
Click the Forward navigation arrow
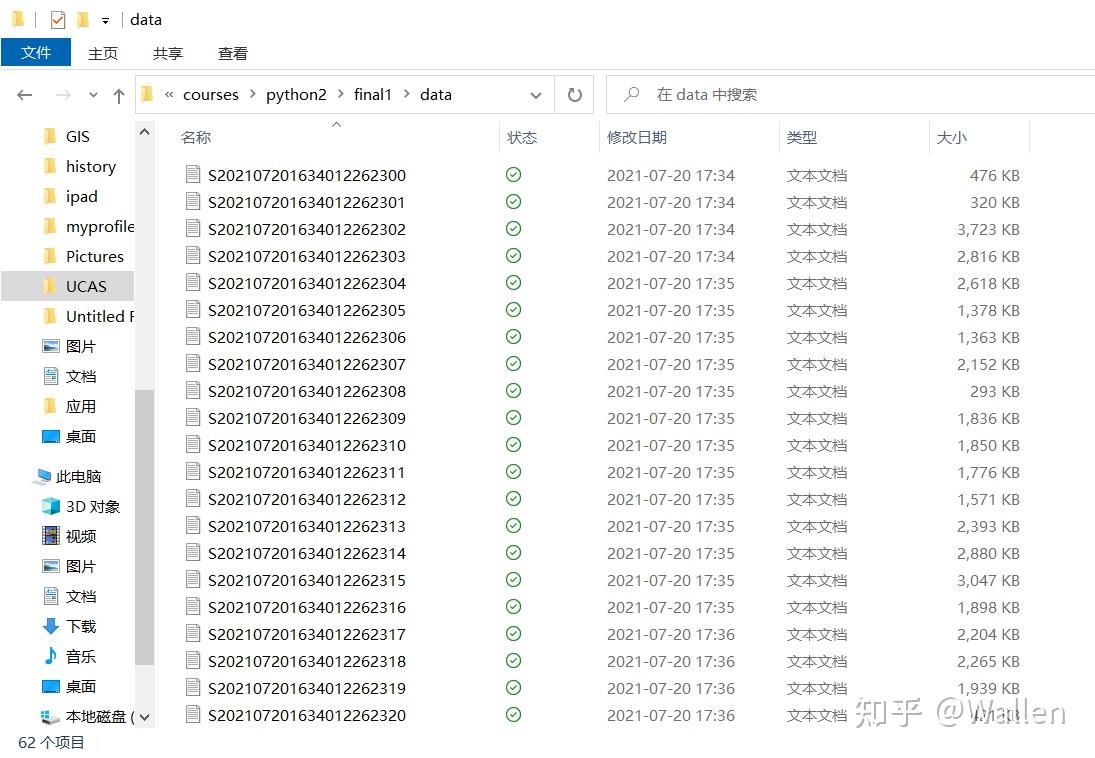click(63, 95)
